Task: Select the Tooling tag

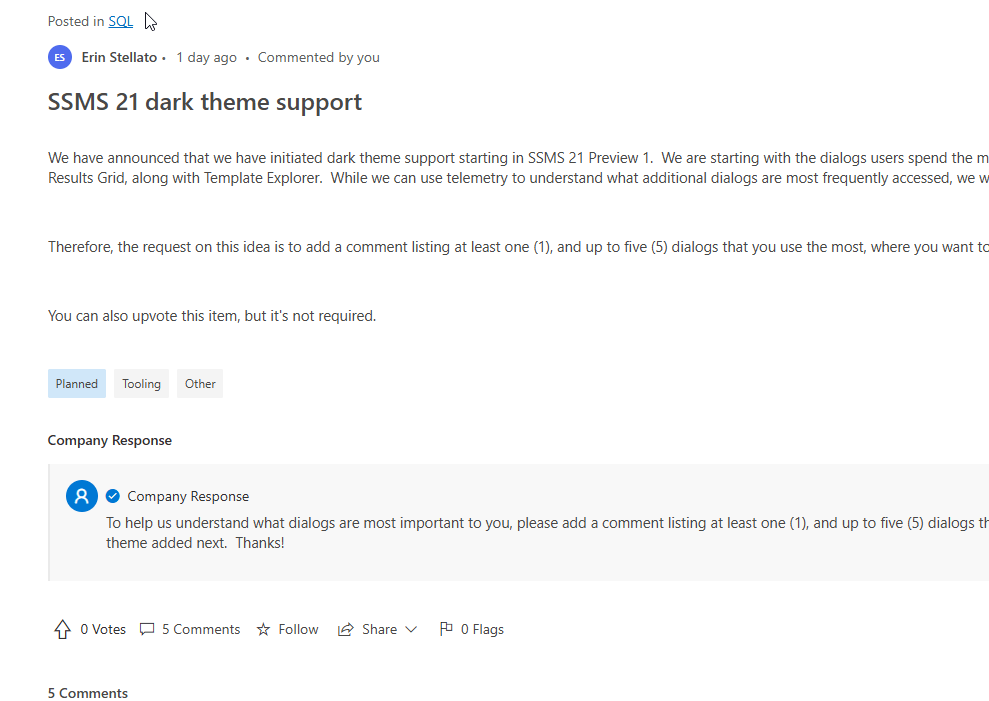Action: [x=141, y=383]
